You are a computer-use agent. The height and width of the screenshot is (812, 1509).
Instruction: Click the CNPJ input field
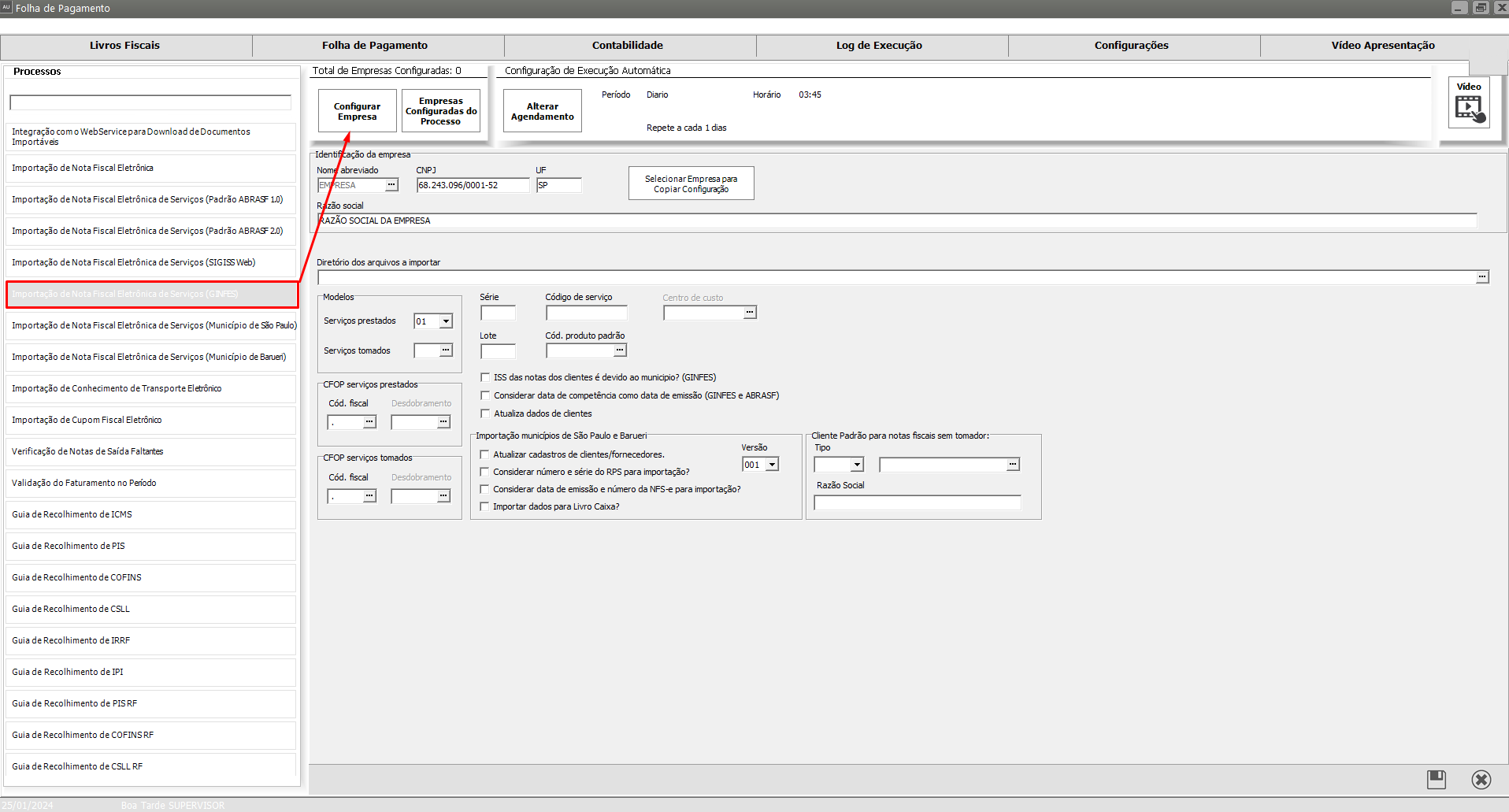point(473,185)
